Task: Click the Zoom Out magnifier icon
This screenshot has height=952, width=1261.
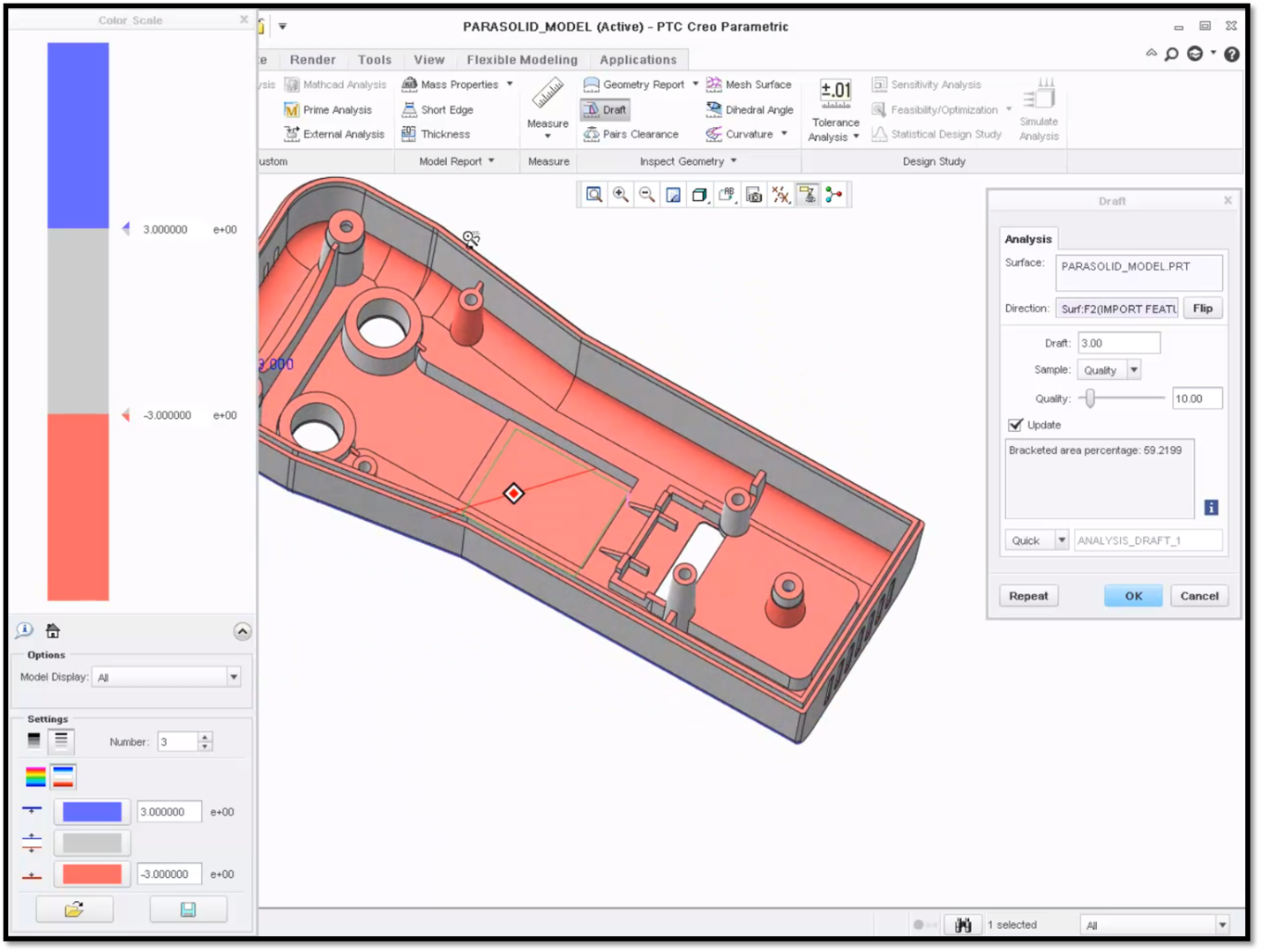Action: click(647, 195)
